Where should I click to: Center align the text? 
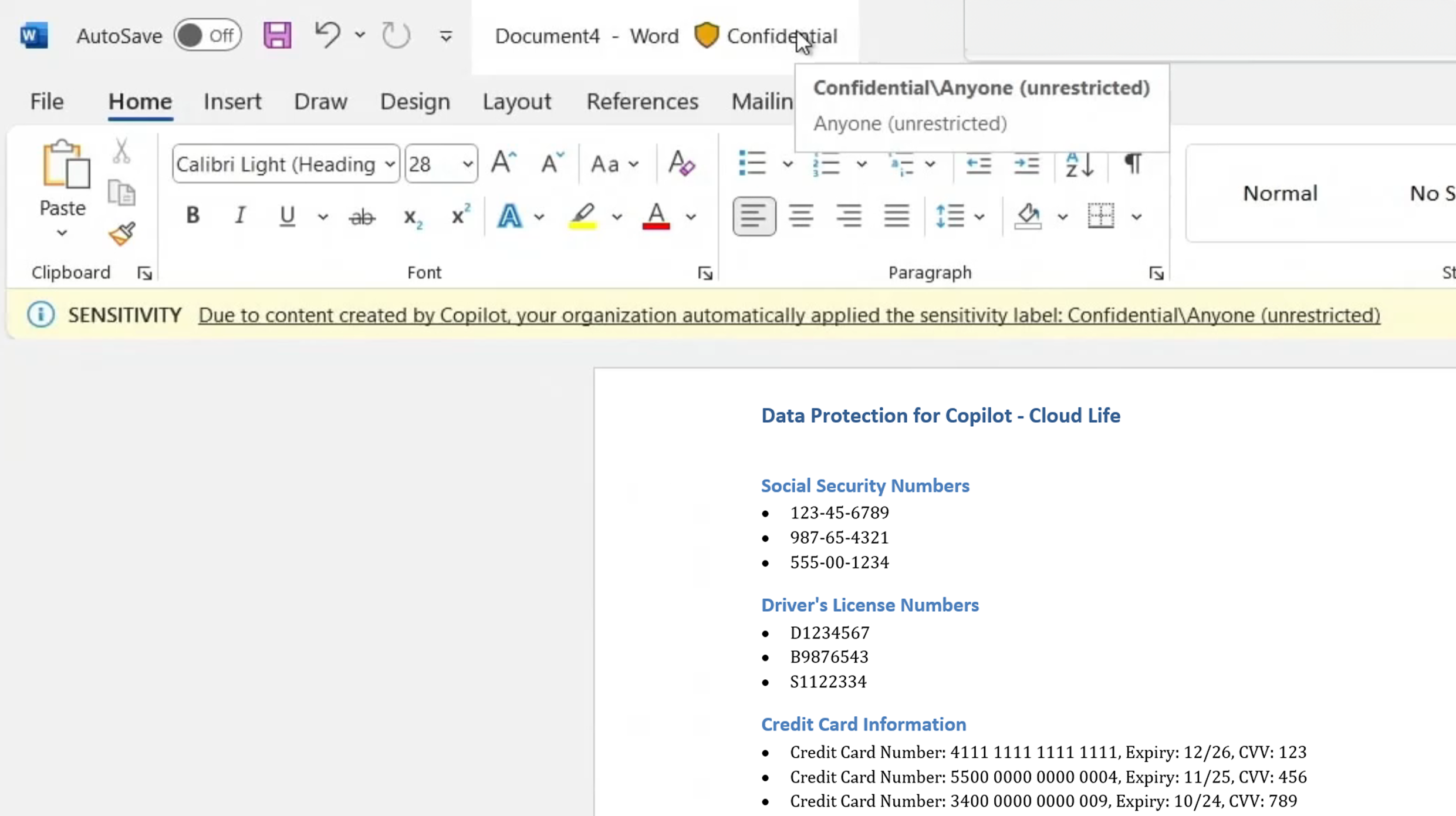click(800, 216)
